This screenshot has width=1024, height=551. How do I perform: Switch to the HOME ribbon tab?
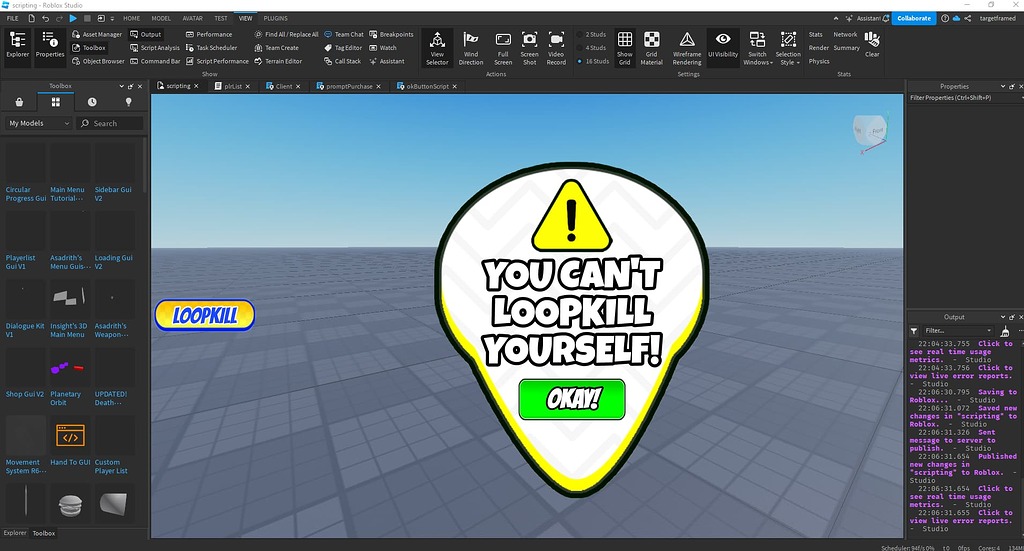point(131,18)
